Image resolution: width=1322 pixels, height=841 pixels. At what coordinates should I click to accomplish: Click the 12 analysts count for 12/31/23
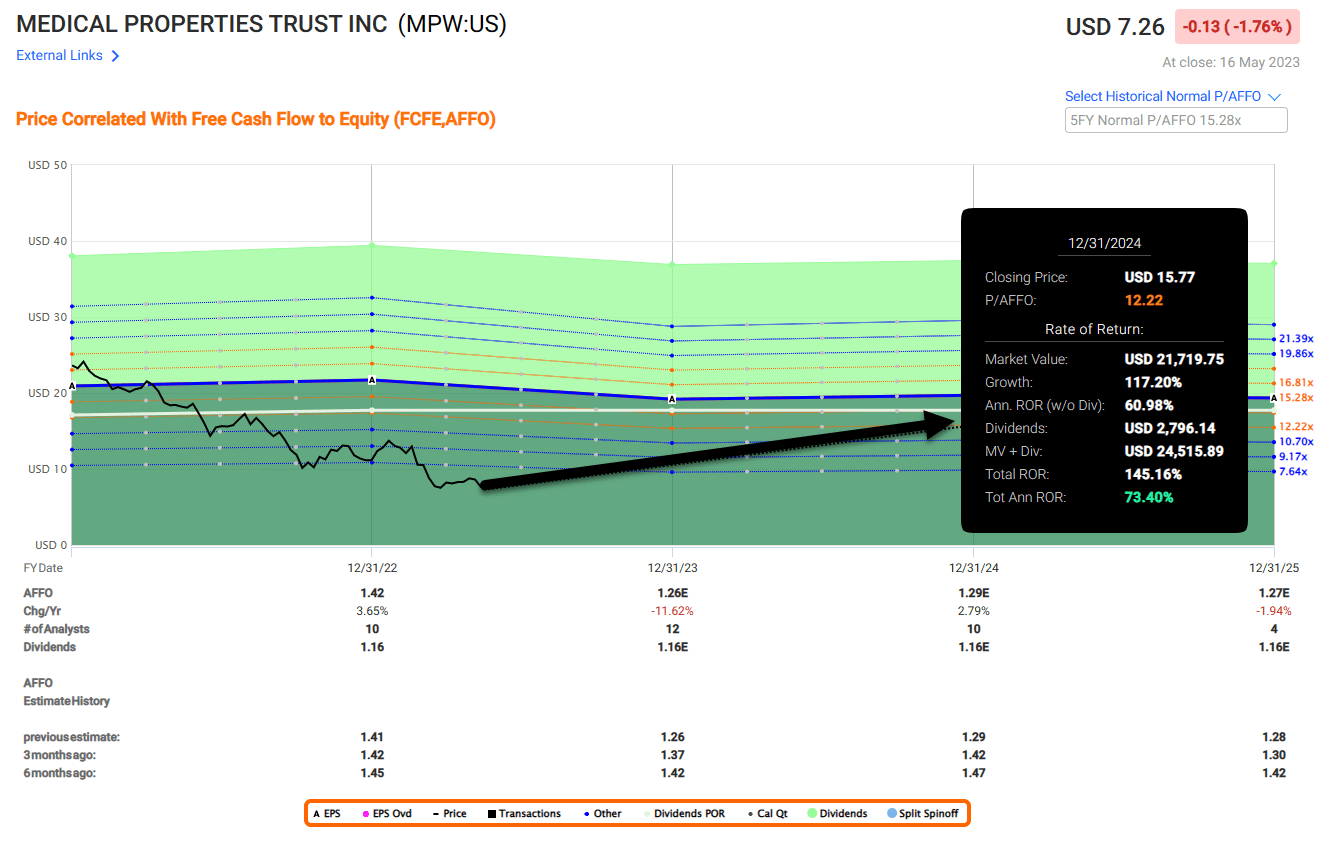[x=673, y=629]
